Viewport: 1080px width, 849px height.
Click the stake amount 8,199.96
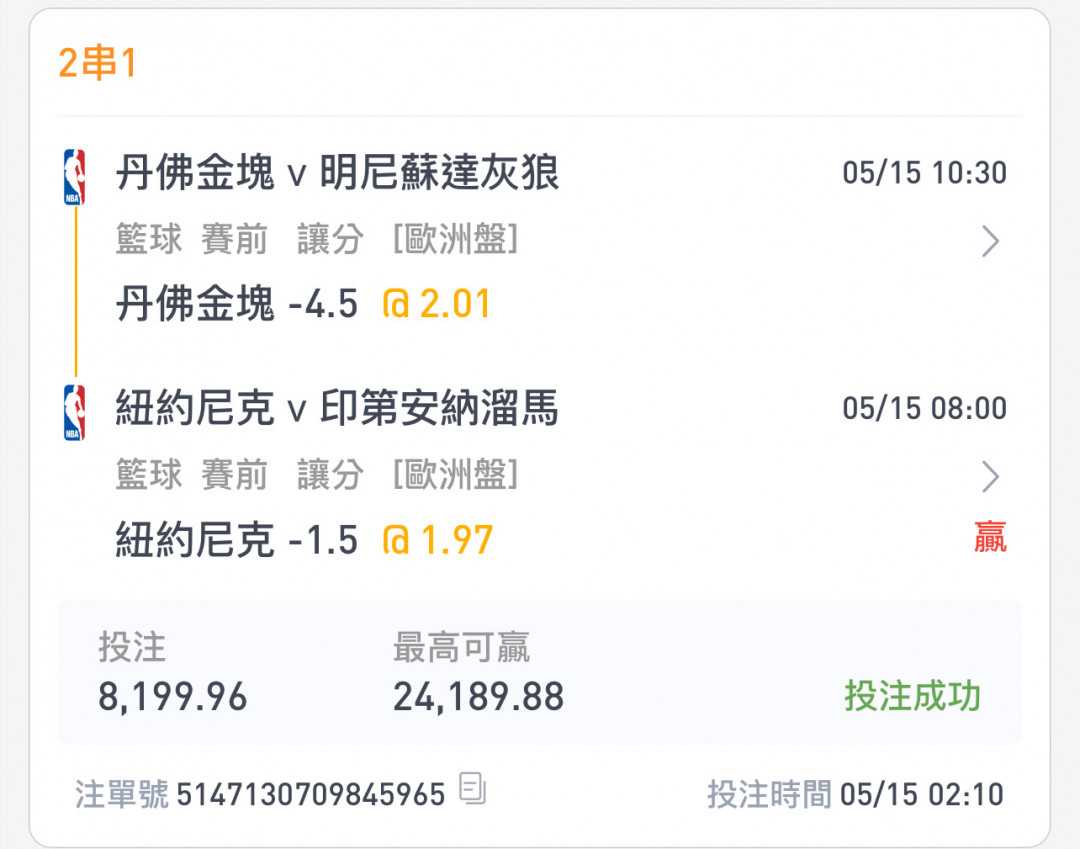[x=172, y=697]
